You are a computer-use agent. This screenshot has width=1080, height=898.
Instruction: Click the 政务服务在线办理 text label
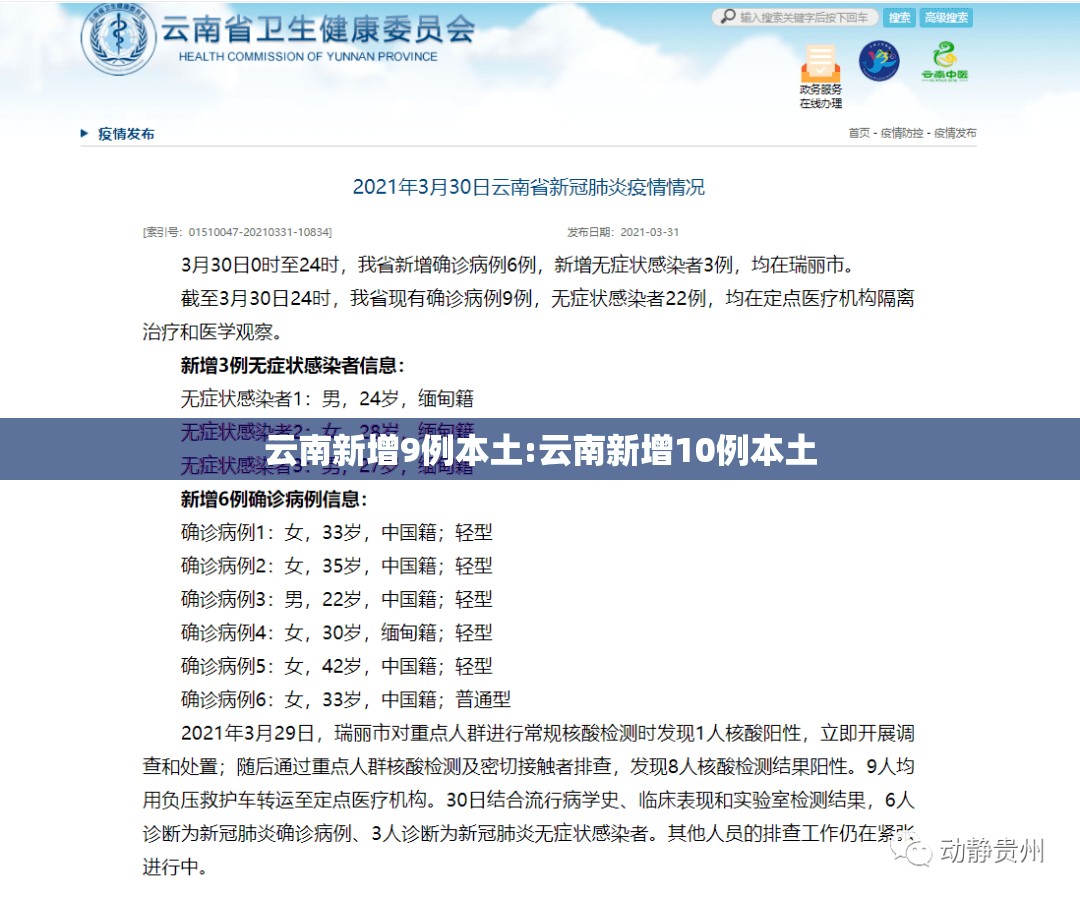click(820, 96)
